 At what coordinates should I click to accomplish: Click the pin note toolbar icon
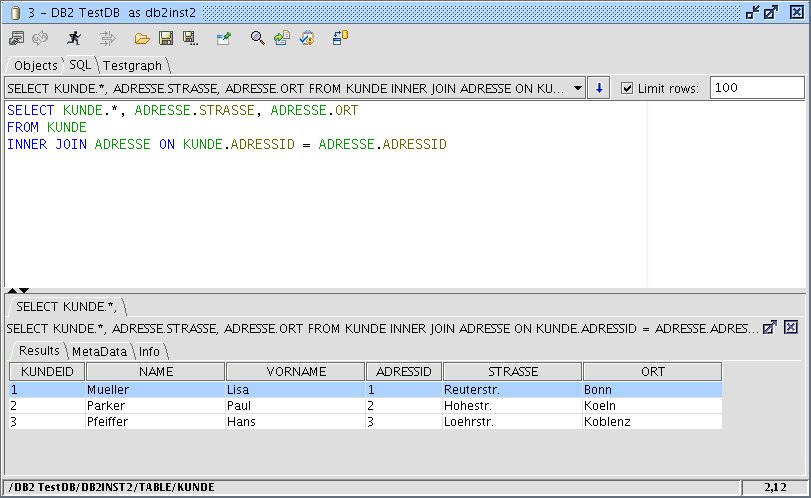point(224,38)
